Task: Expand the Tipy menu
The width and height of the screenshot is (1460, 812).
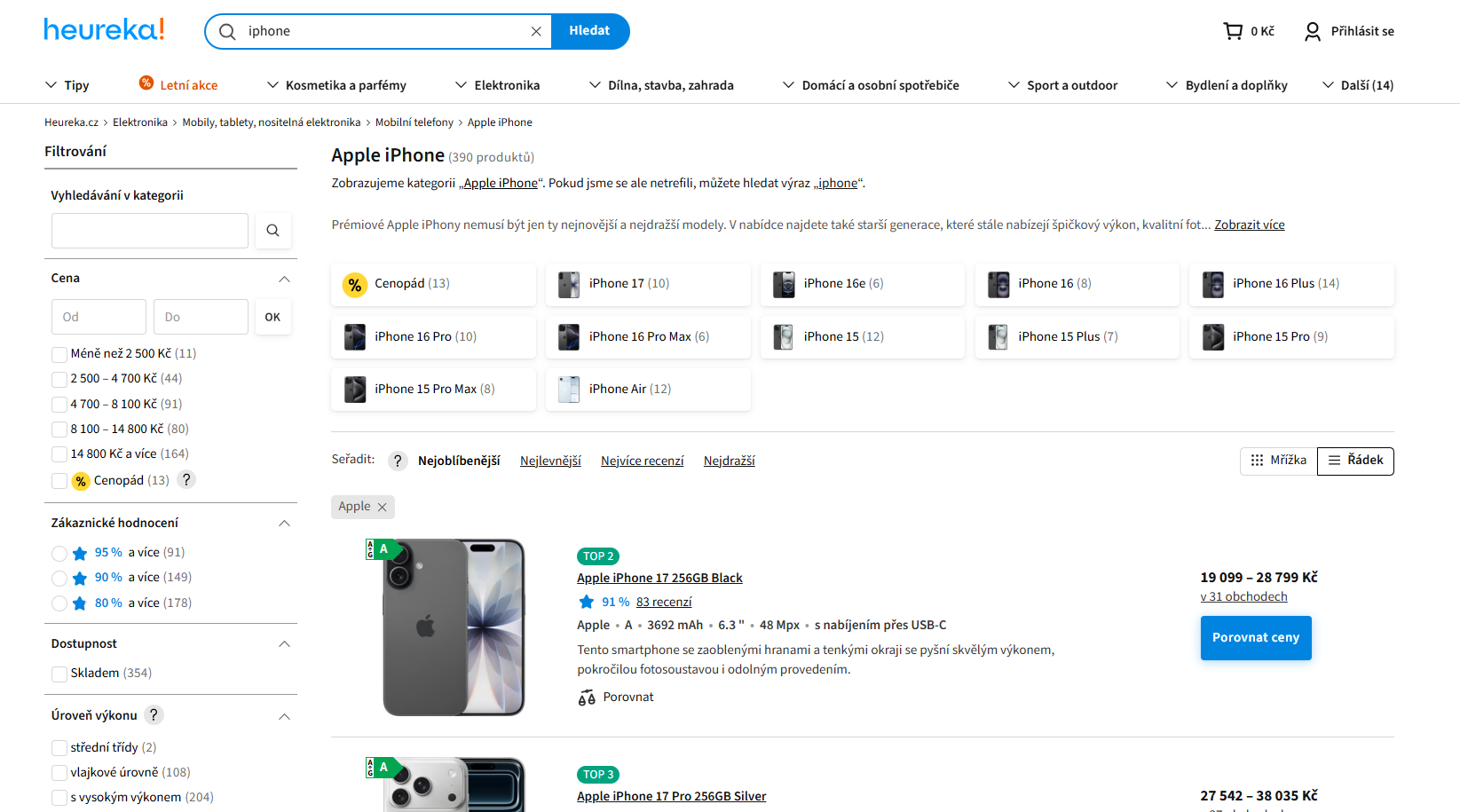Action: pyautogui.click(x=67, y=85)
